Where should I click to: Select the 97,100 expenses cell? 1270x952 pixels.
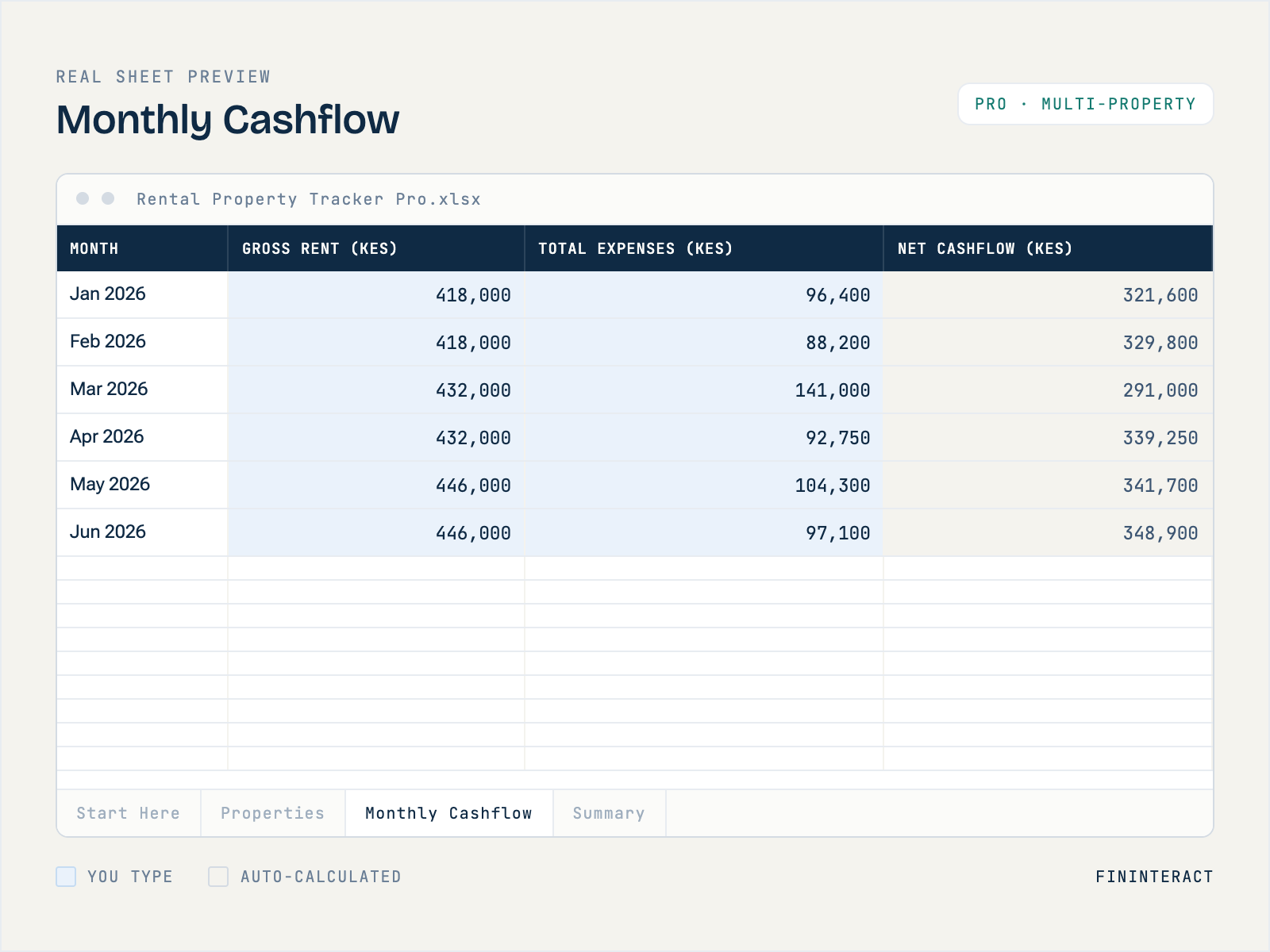704,532
